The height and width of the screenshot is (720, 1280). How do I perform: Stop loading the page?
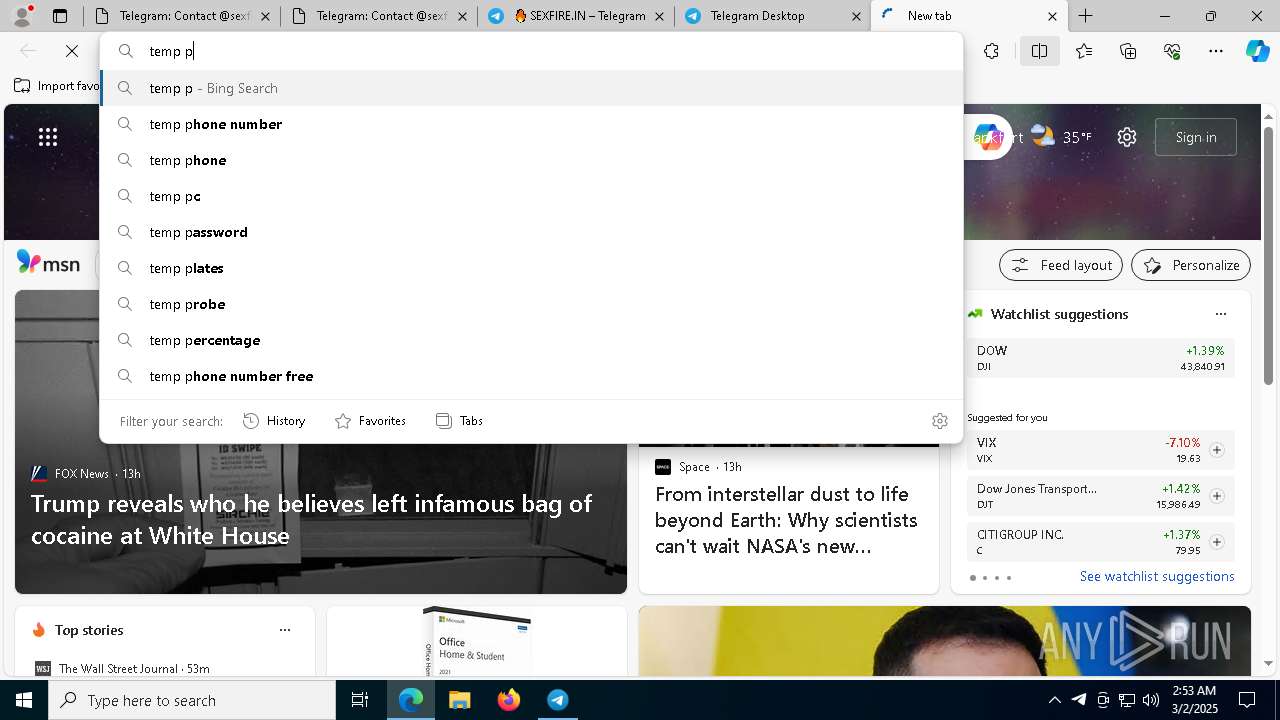[x=72, y=51]
